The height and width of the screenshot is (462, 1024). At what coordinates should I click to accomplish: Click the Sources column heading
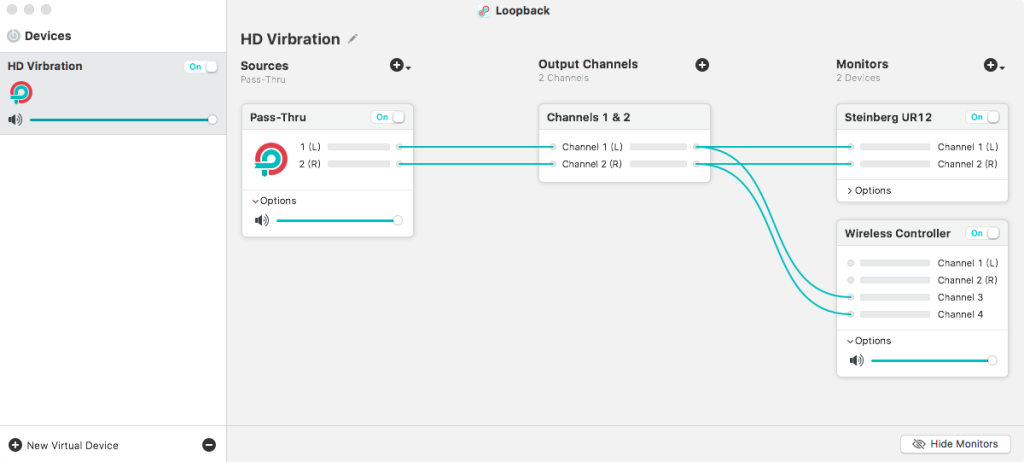pos(264,65)
